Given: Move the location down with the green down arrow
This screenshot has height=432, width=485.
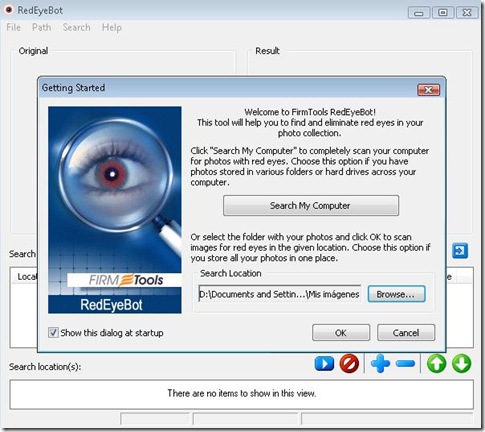Looking at the screenshot, I should [x=462, y=363].
